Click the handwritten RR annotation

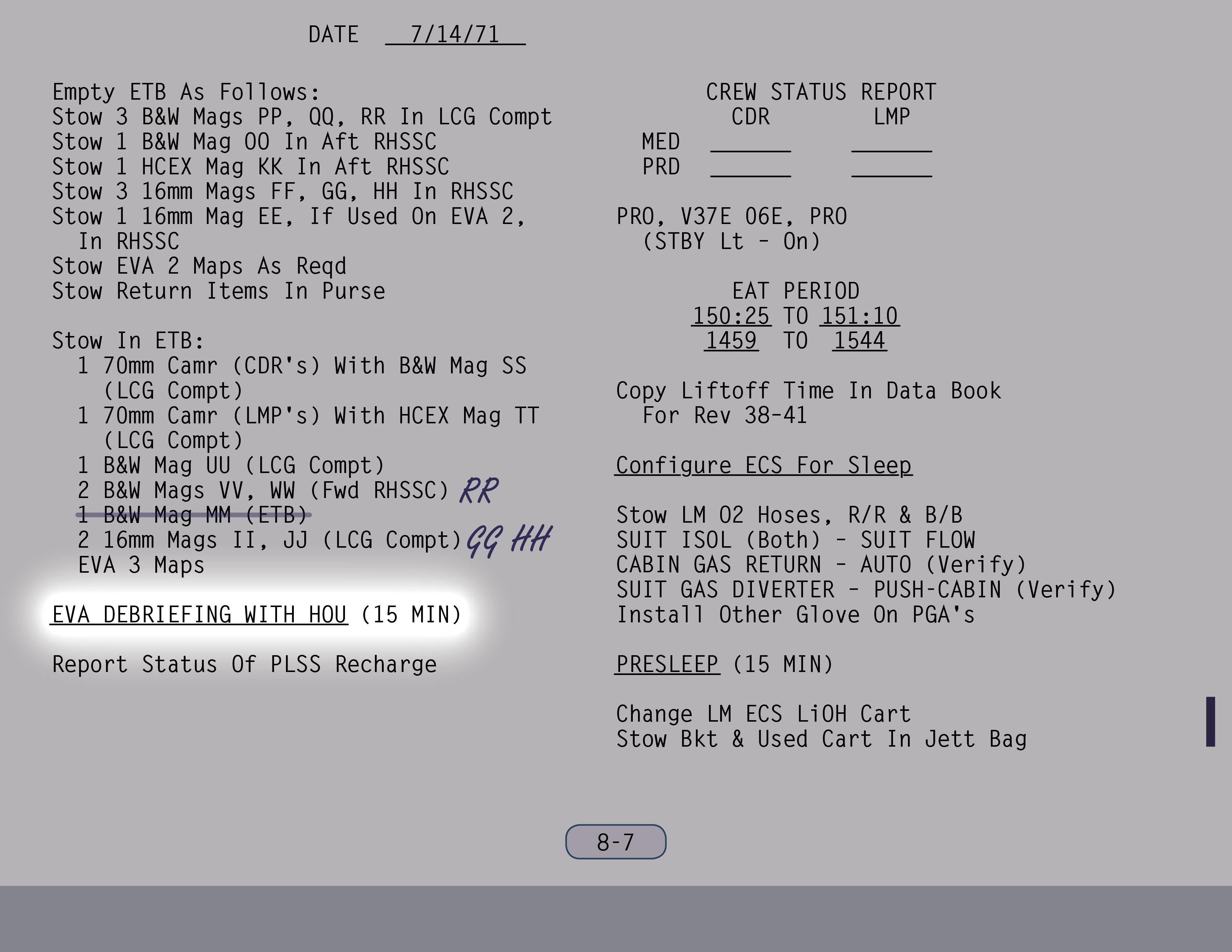479,490
